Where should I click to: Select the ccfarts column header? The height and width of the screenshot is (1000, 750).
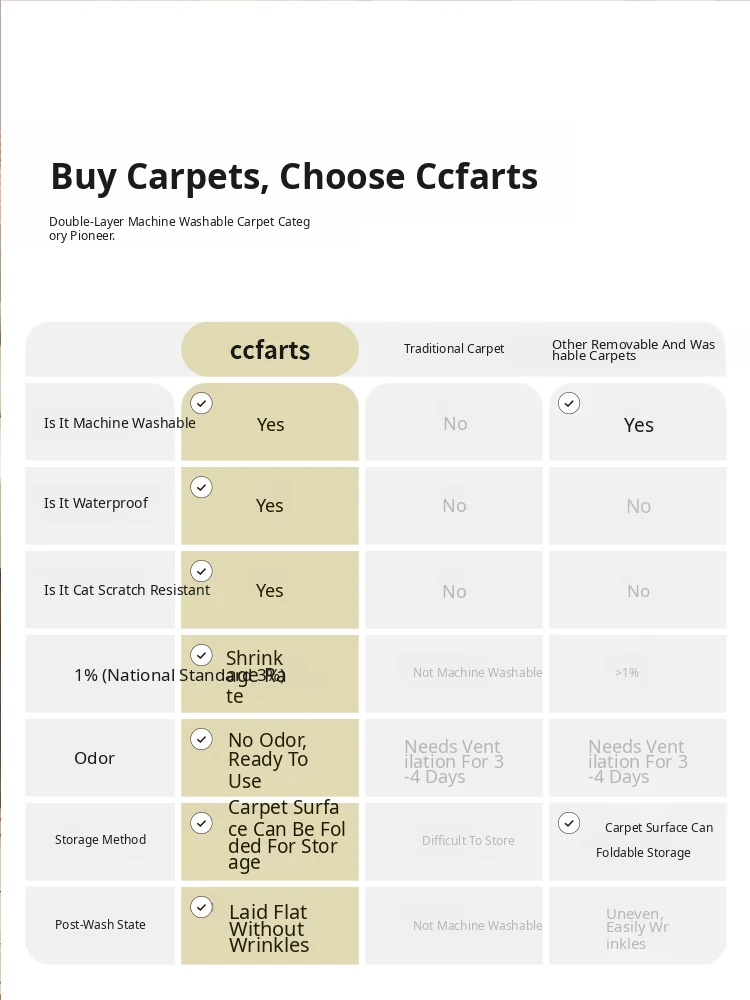270,349
